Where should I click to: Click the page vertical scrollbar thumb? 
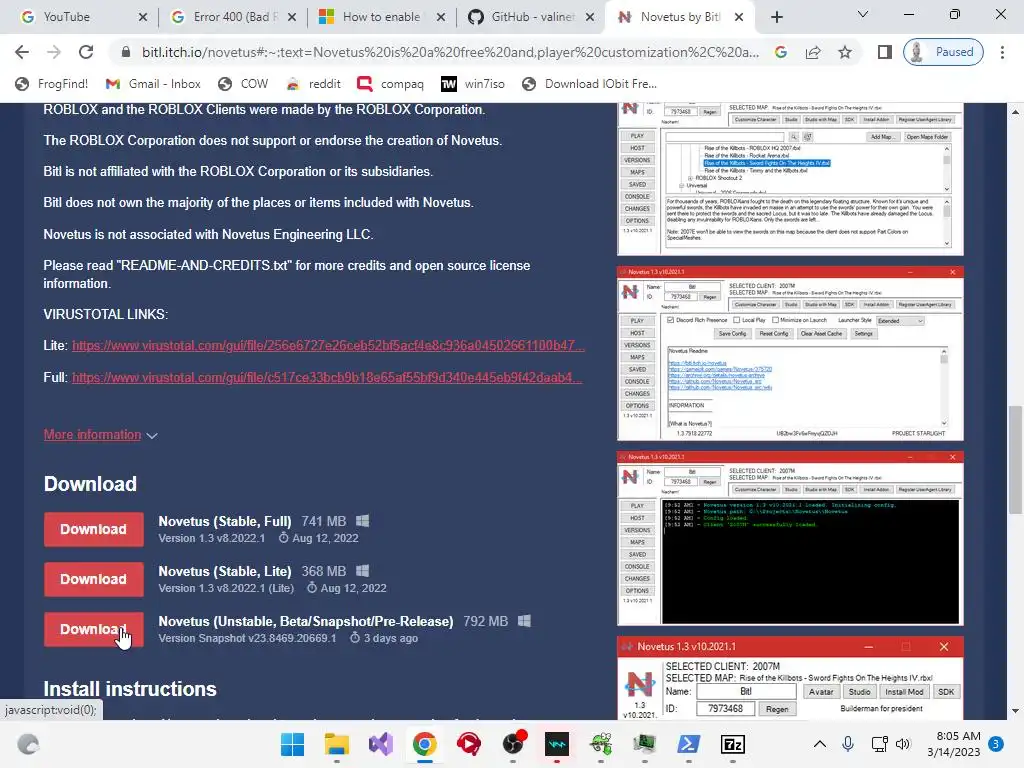click(x=1015, y=460)
